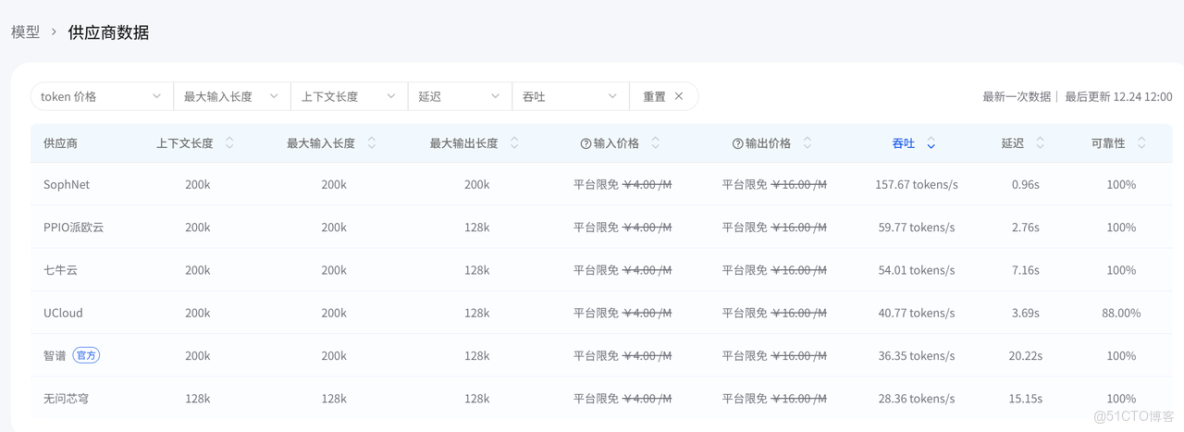Sort by 输入价格 column arrows

(655, 143)
